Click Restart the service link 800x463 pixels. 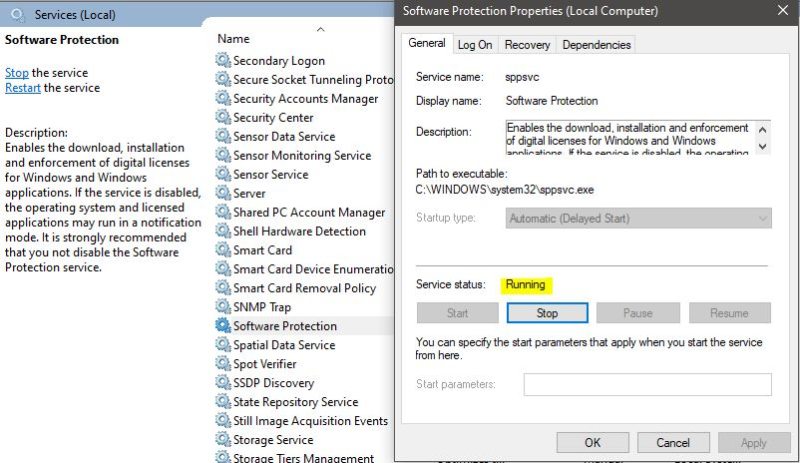(x=22, y=88)
